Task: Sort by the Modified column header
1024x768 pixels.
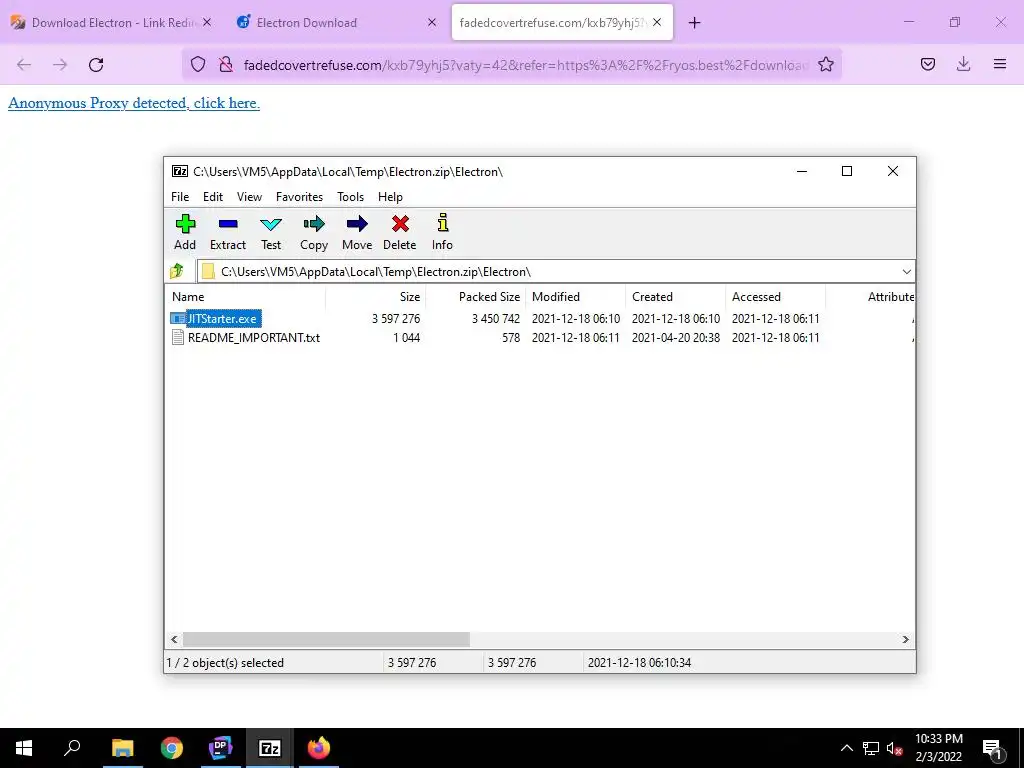Action: pos(576,296)
